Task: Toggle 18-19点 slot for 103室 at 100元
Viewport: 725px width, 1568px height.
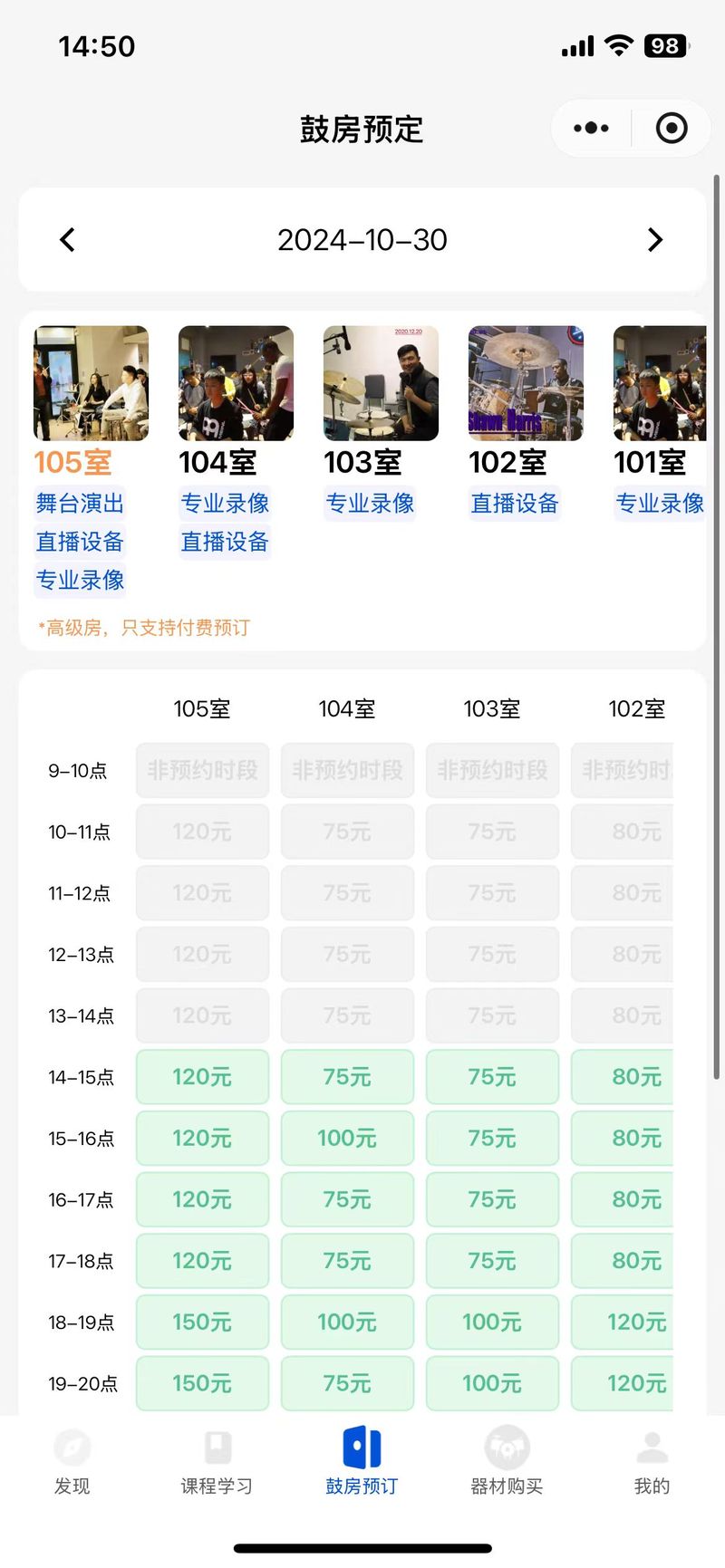Action: point(492,1323)
